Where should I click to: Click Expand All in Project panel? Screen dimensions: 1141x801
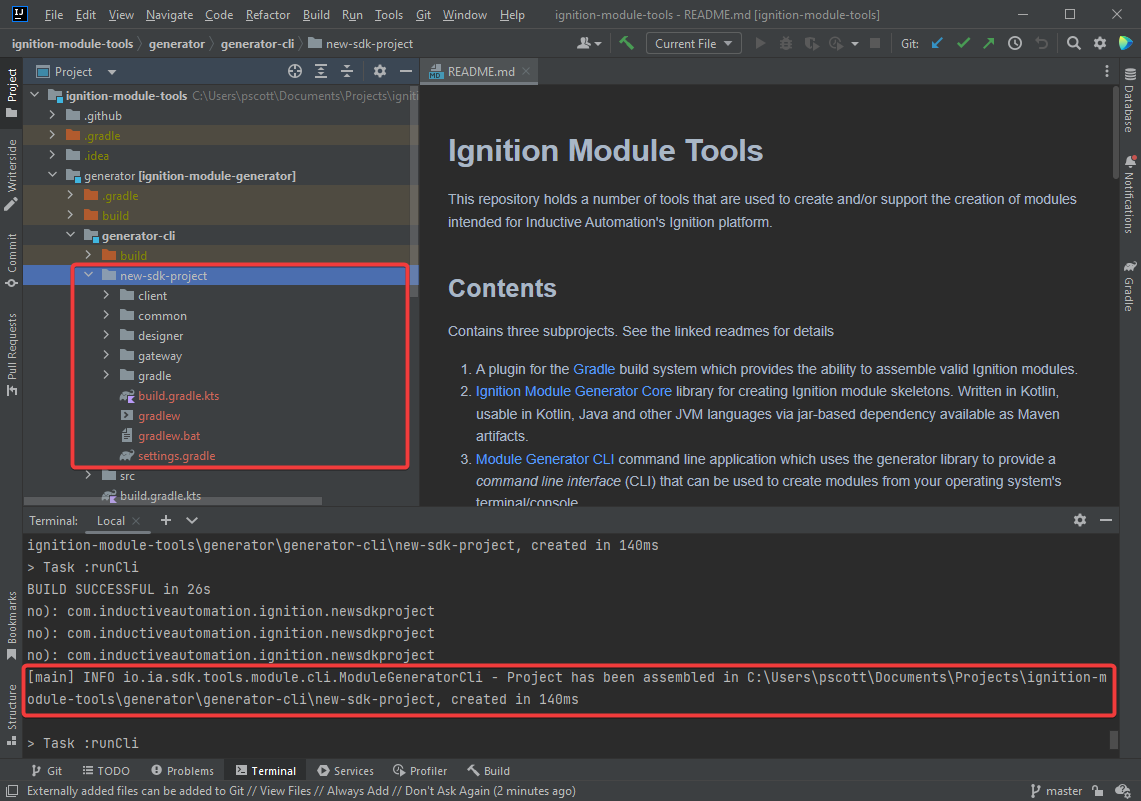point(321,71)
